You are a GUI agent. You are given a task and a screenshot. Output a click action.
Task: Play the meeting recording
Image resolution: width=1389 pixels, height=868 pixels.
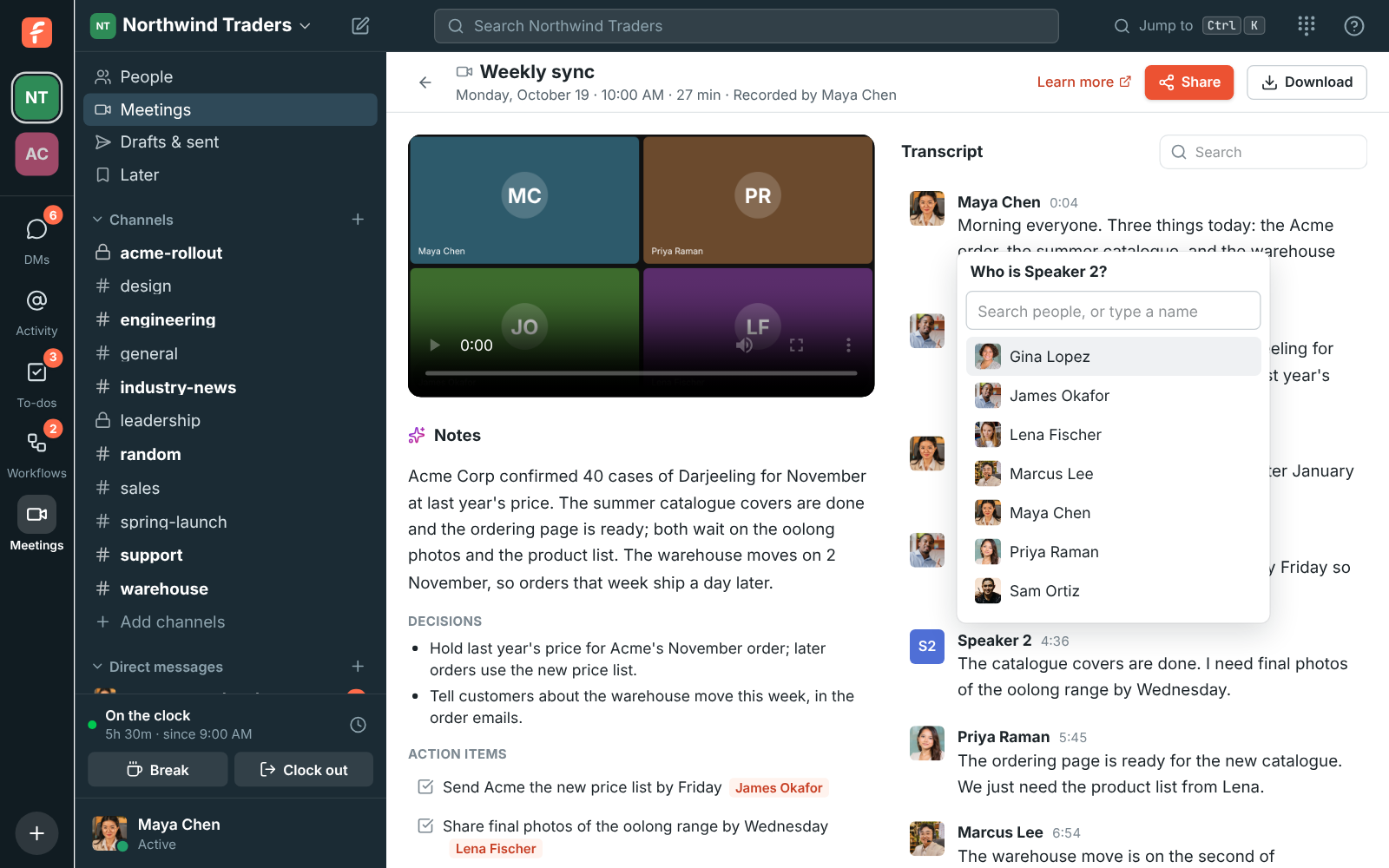coord(435,345)
